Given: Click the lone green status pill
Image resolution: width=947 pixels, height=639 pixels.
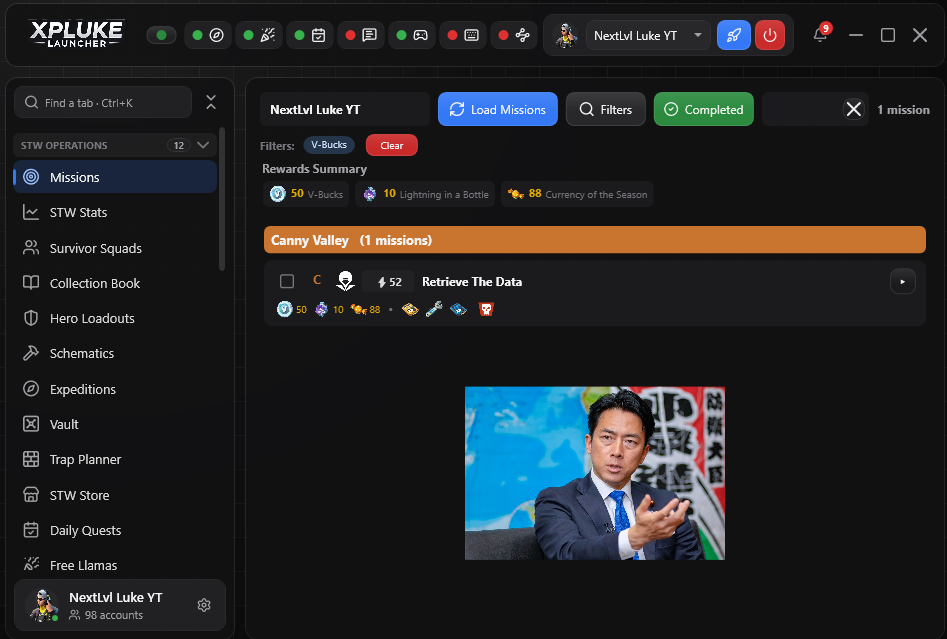Looking at the screenshot, I should click(x=161, y=36).
